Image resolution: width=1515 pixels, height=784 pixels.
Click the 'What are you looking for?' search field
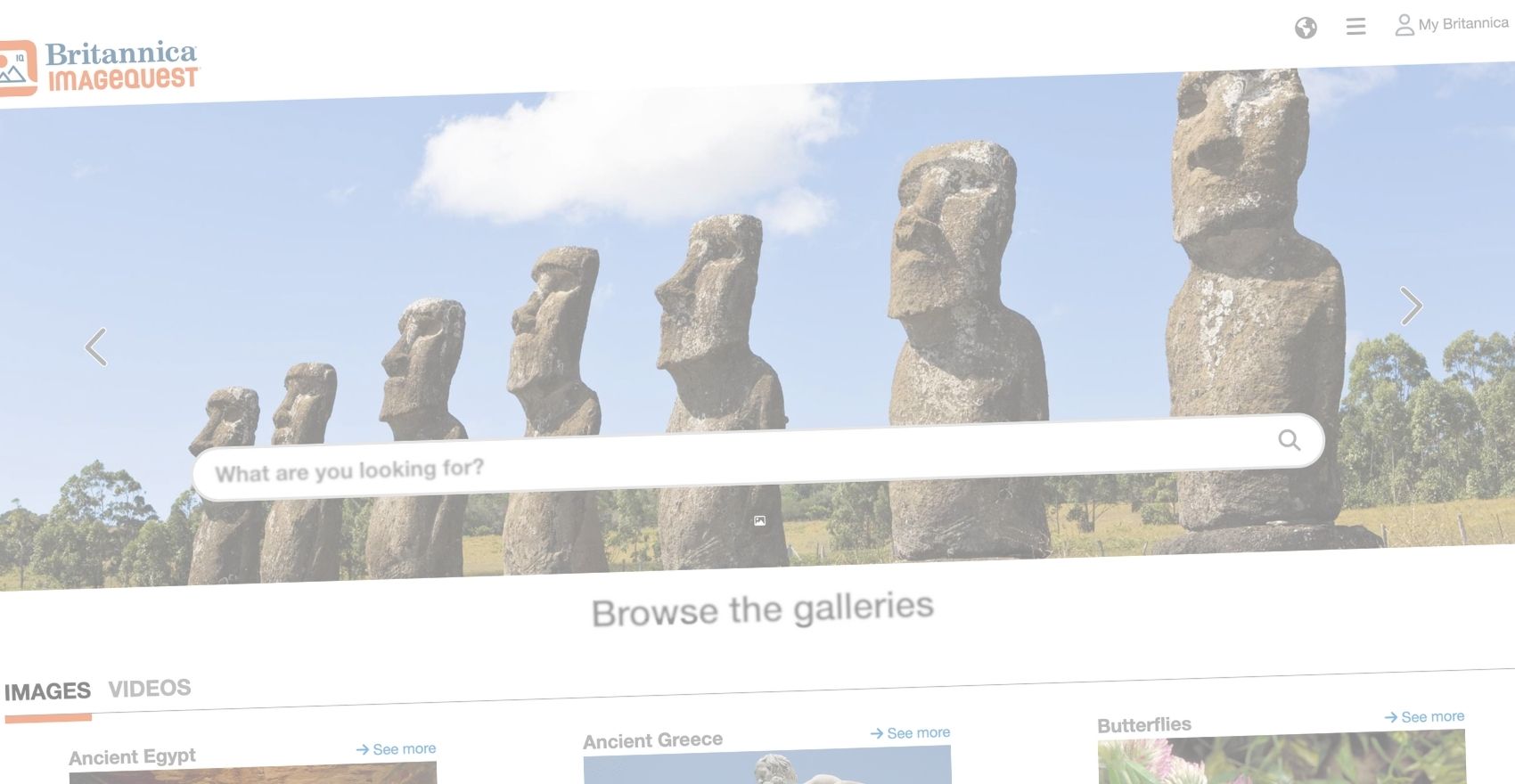point(757,457)
